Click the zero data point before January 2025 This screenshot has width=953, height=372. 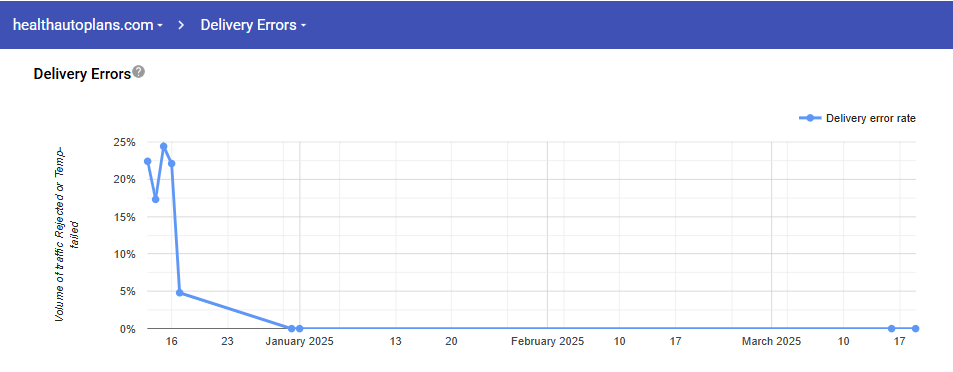[292, 328]
